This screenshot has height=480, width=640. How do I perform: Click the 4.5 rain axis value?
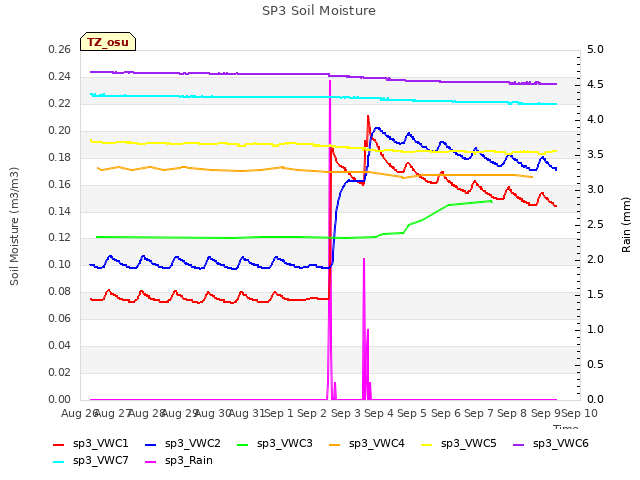[x=595, y=84]
